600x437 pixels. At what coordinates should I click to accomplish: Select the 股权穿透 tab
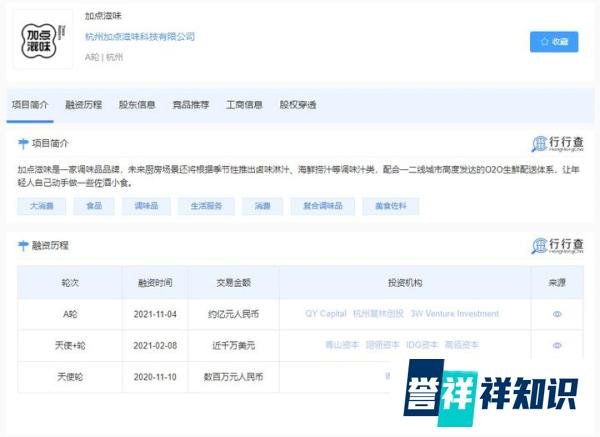coord(298,105)
